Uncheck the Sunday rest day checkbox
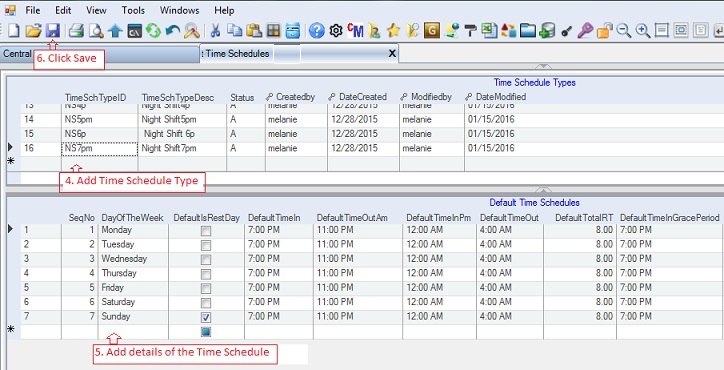This screenshot has height=370, width=724. click(x=206, y=317)
